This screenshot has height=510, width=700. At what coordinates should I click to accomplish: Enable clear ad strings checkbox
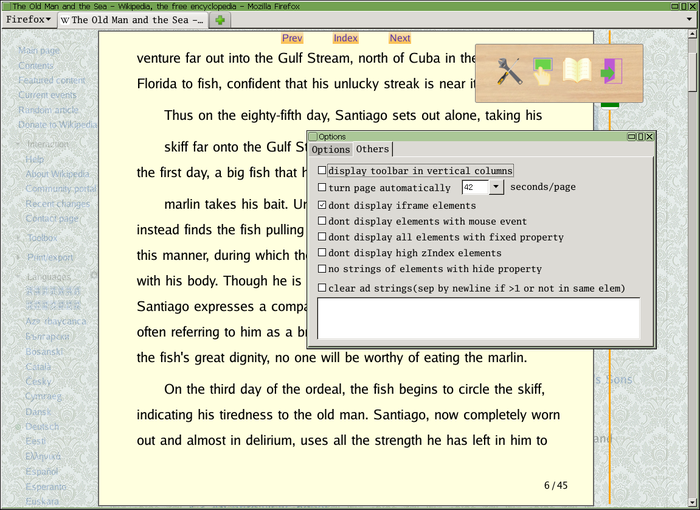(x=322, y=288)
